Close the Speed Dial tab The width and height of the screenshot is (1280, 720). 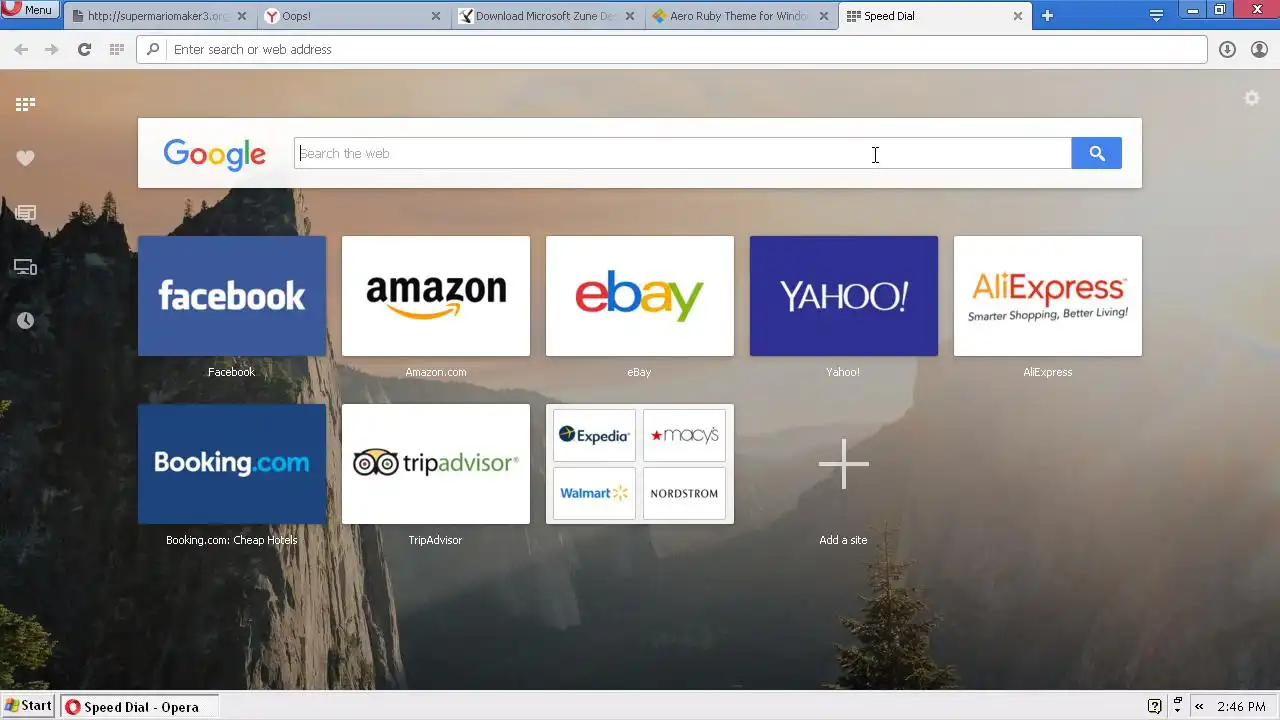click(1018, 16)
